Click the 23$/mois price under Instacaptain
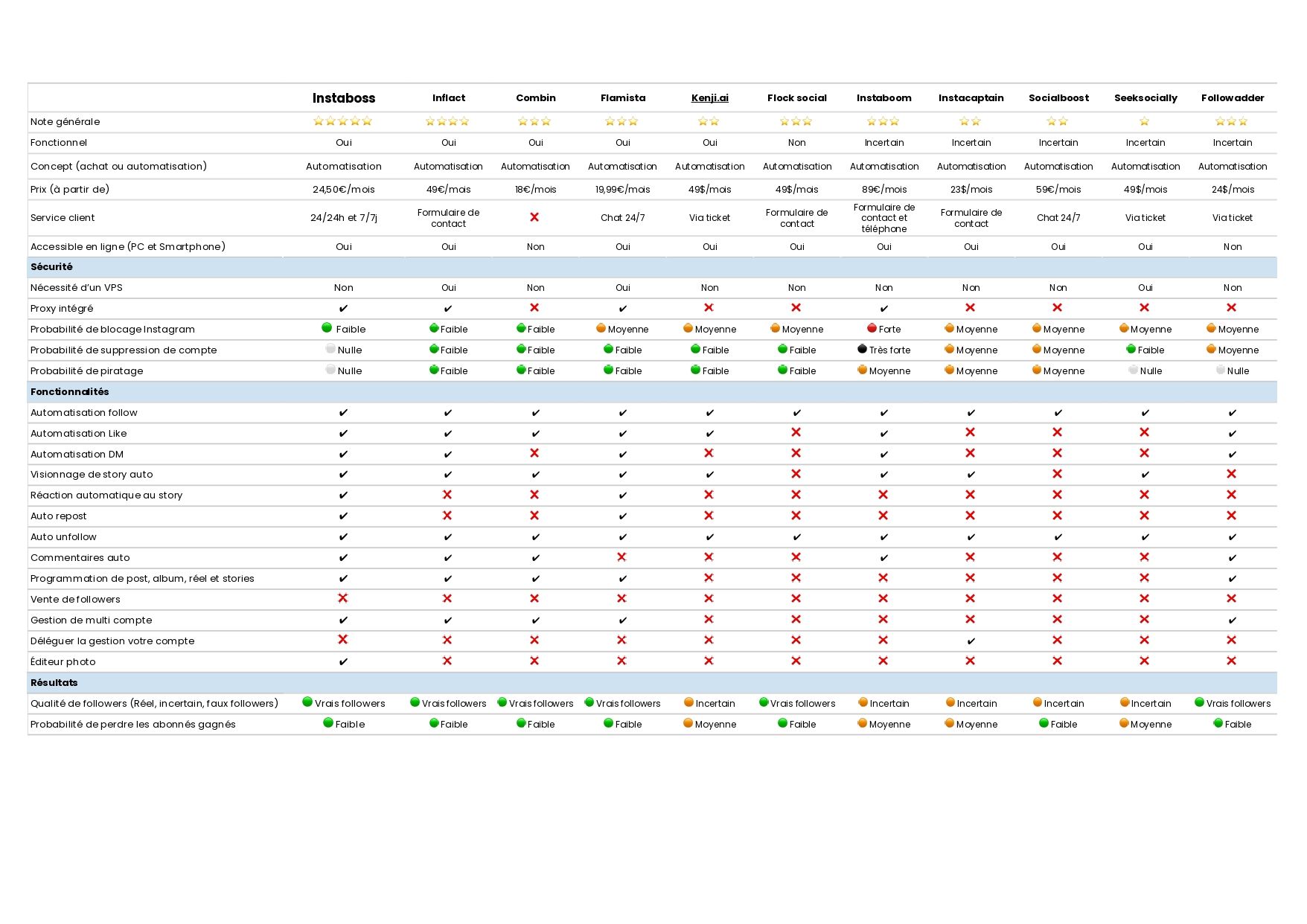The width and height of the screenshot is (1307, 924). 971,189
